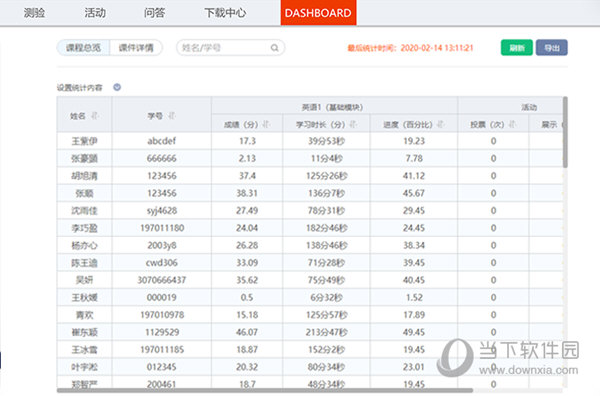
Task: Click the table vertical scrollbar thumb
Action: (x=565, y=132)
